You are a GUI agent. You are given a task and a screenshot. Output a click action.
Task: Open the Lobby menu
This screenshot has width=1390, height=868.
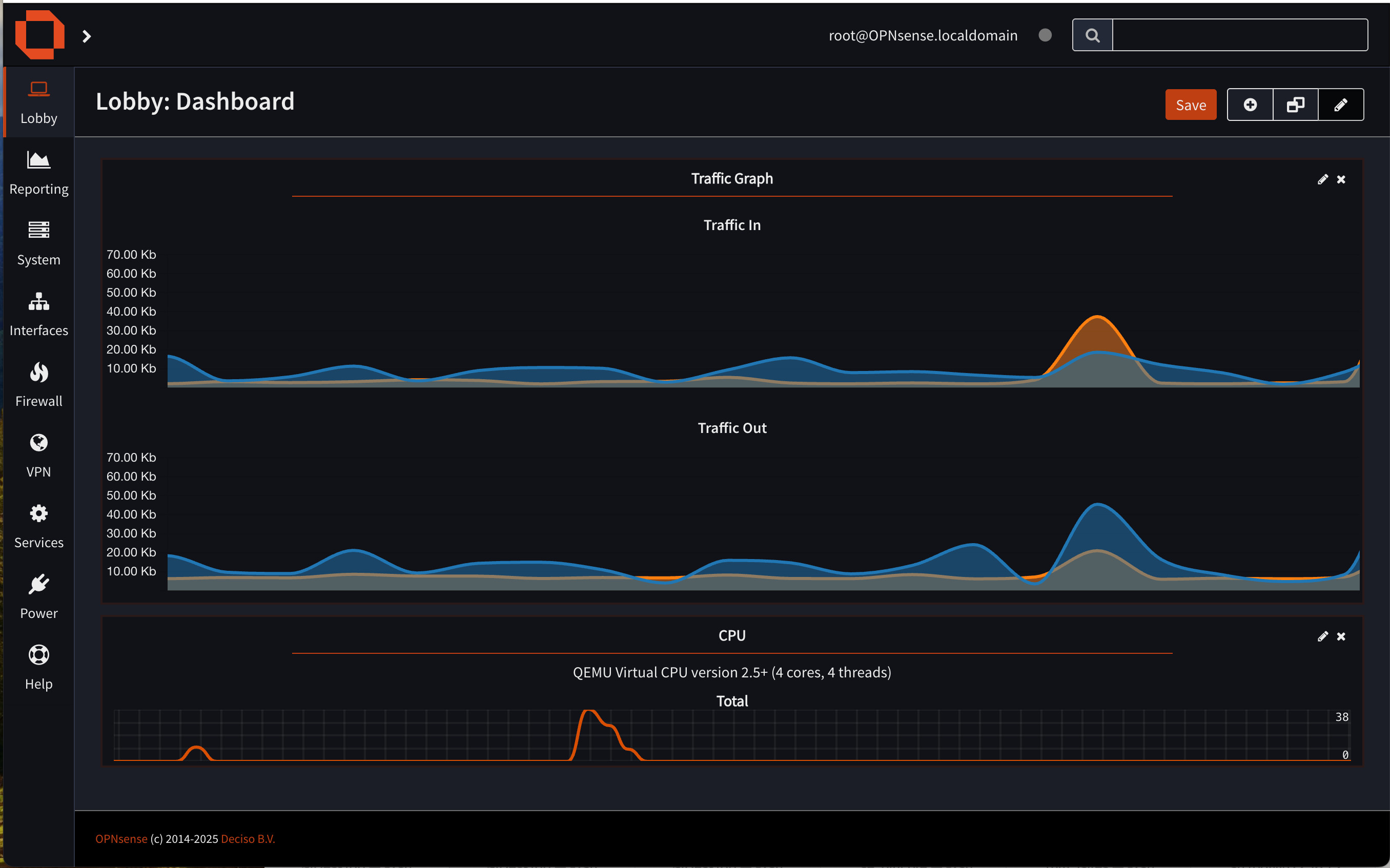pos(38,103)
